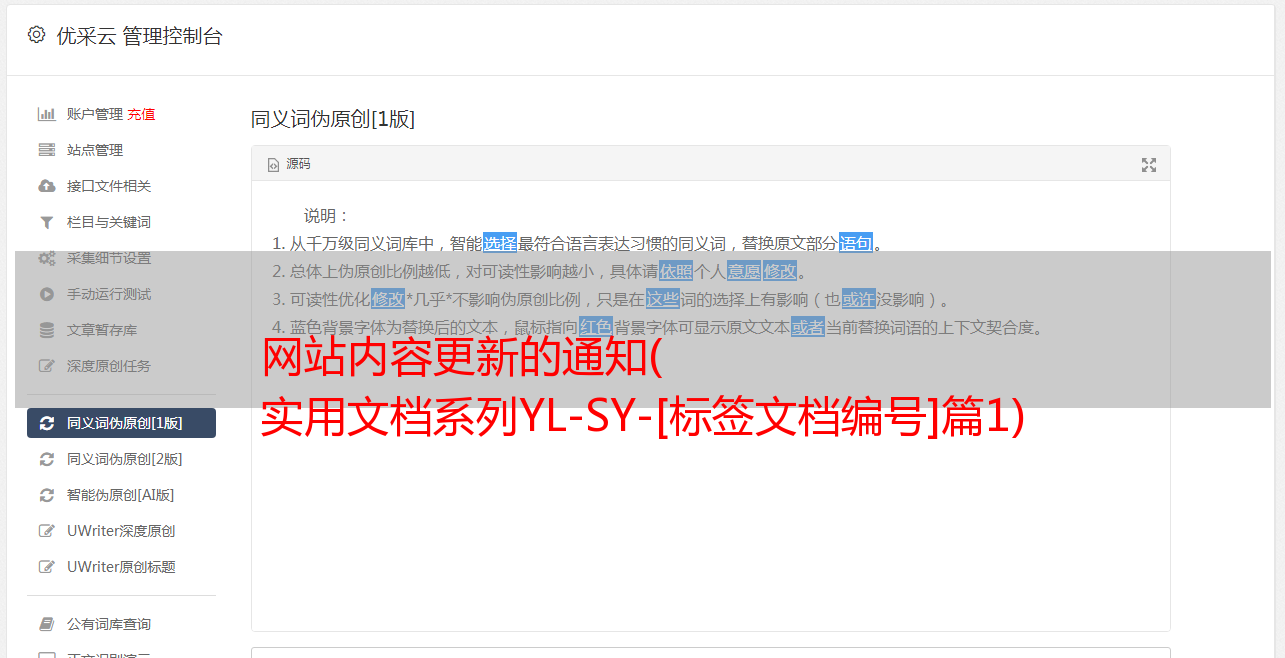The width and height of the screenshot is (1285, 658).
Task: Open 接口文件相关 in the sidebar
Action: 109,186
